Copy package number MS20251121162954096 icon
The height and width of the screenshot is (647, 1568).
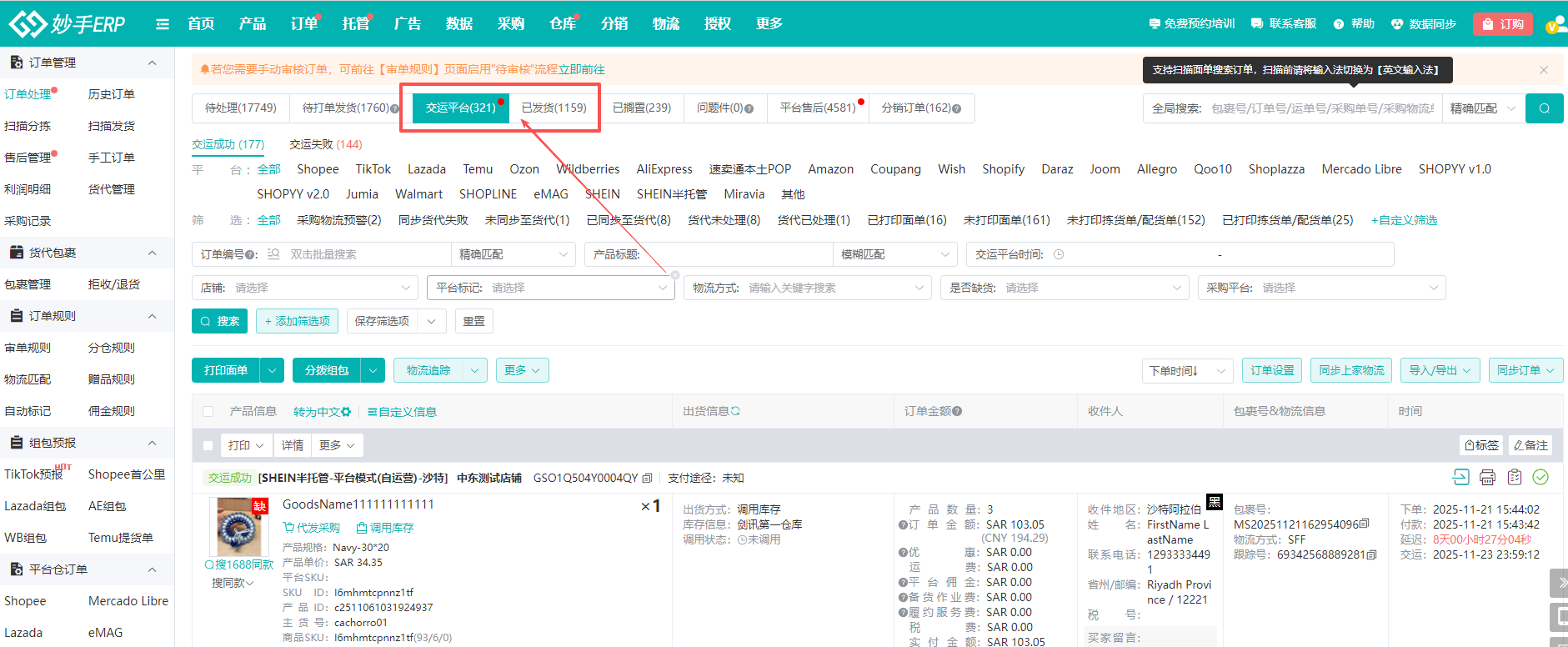tap(1364, 524)
